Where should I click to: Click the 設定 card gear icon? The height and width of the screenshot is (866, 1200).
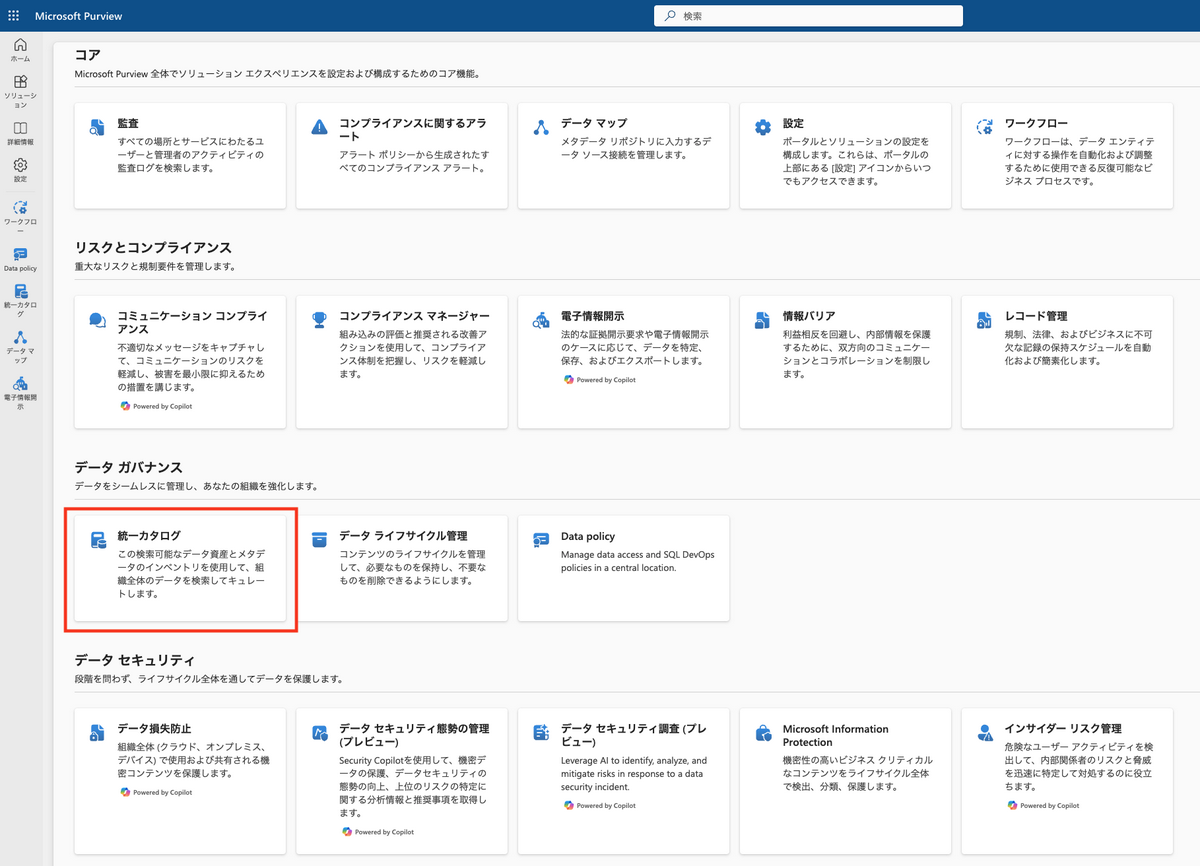click(763, 127)
